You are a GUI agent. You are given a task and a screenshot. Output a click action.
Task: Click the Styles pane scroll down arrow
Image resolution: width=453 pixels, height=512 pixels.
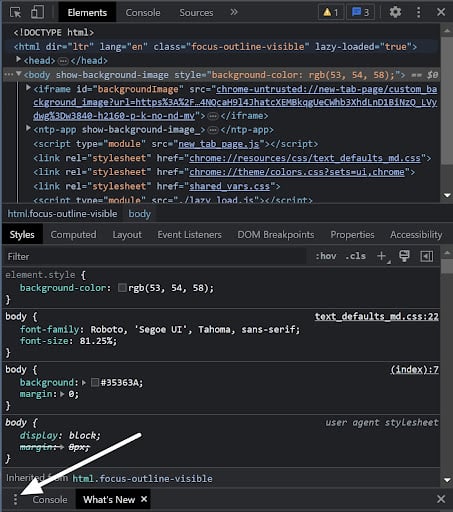click(447, 480)
